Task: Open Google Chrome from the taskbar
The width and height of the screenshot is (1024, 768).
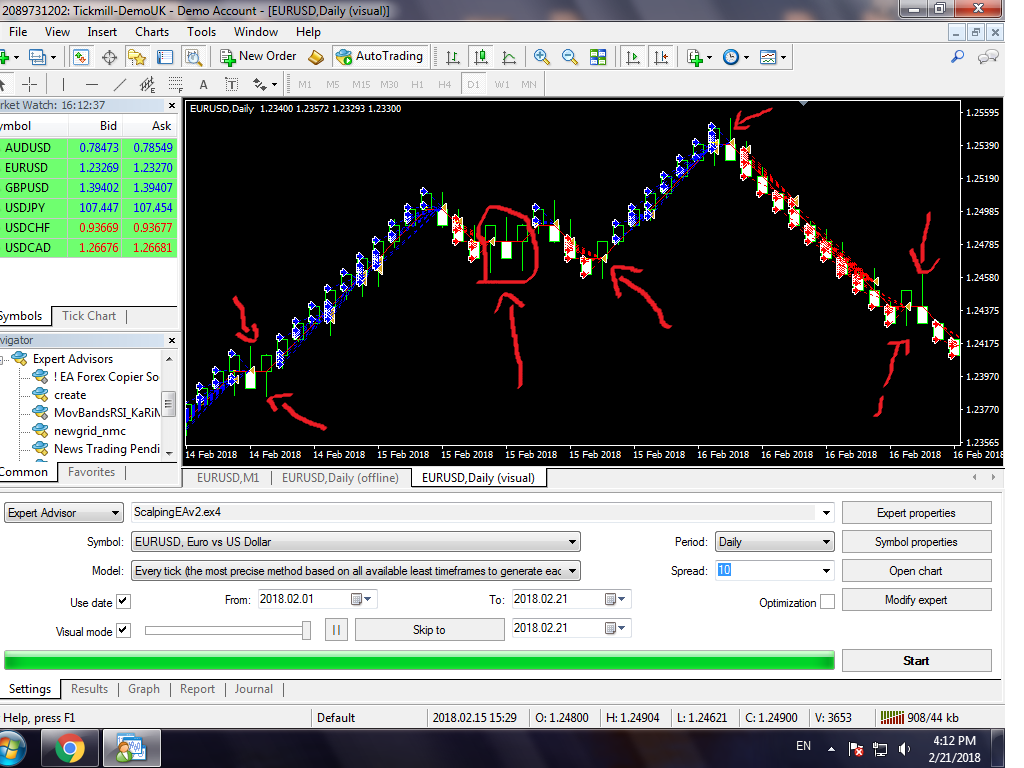Action: click(70, 747)
